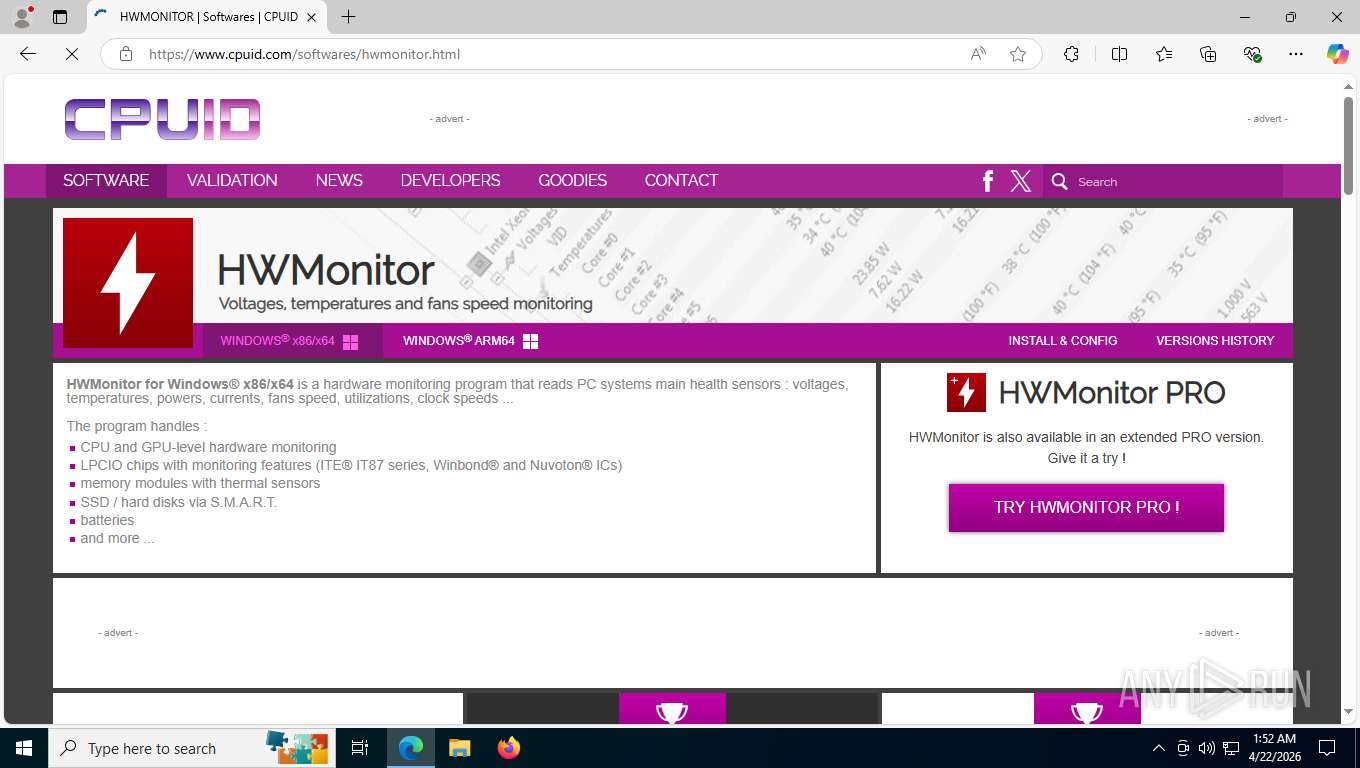Click the HWMonitor title text

pyautogui.click(x=326, y=270)
